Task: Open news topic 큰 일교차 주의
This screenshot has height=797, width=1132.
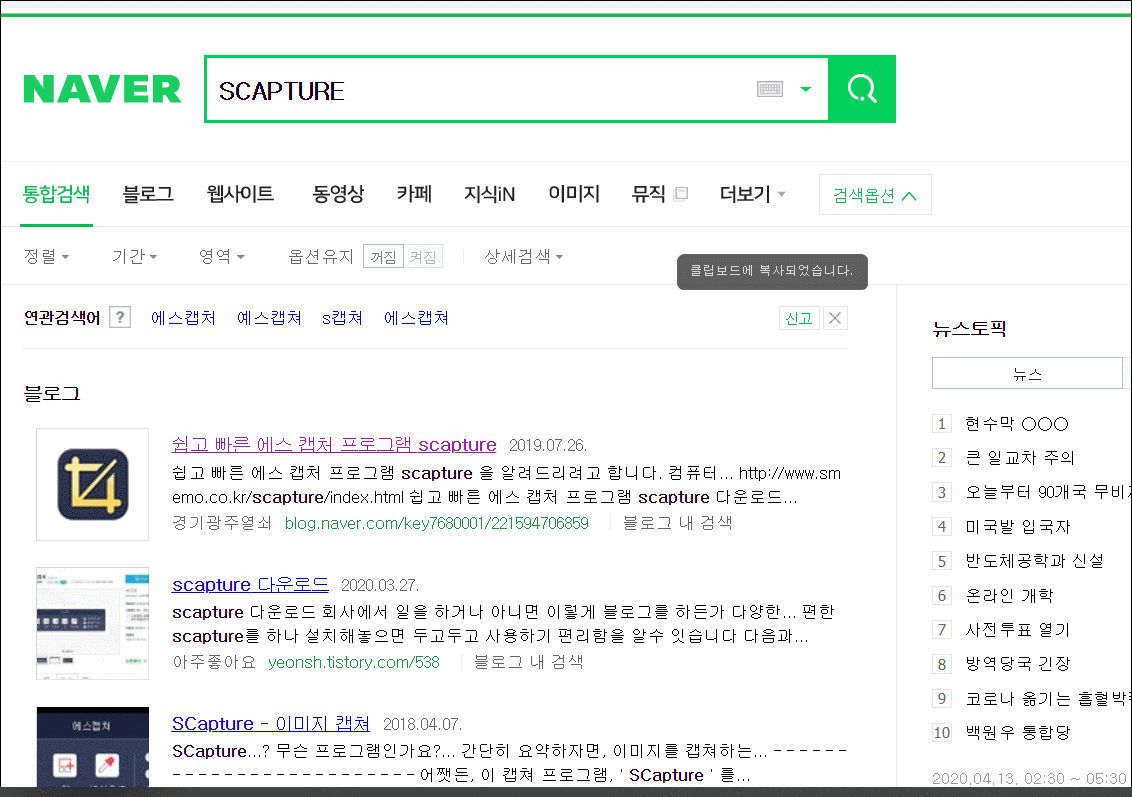Action: point(1020,458)
